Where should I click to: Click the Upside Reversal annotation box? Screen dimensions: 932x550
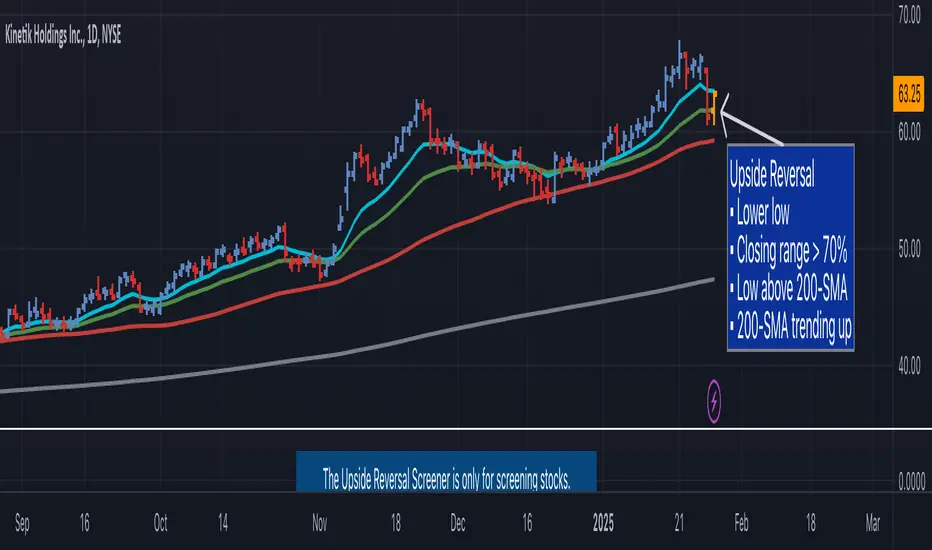point(791,247)
